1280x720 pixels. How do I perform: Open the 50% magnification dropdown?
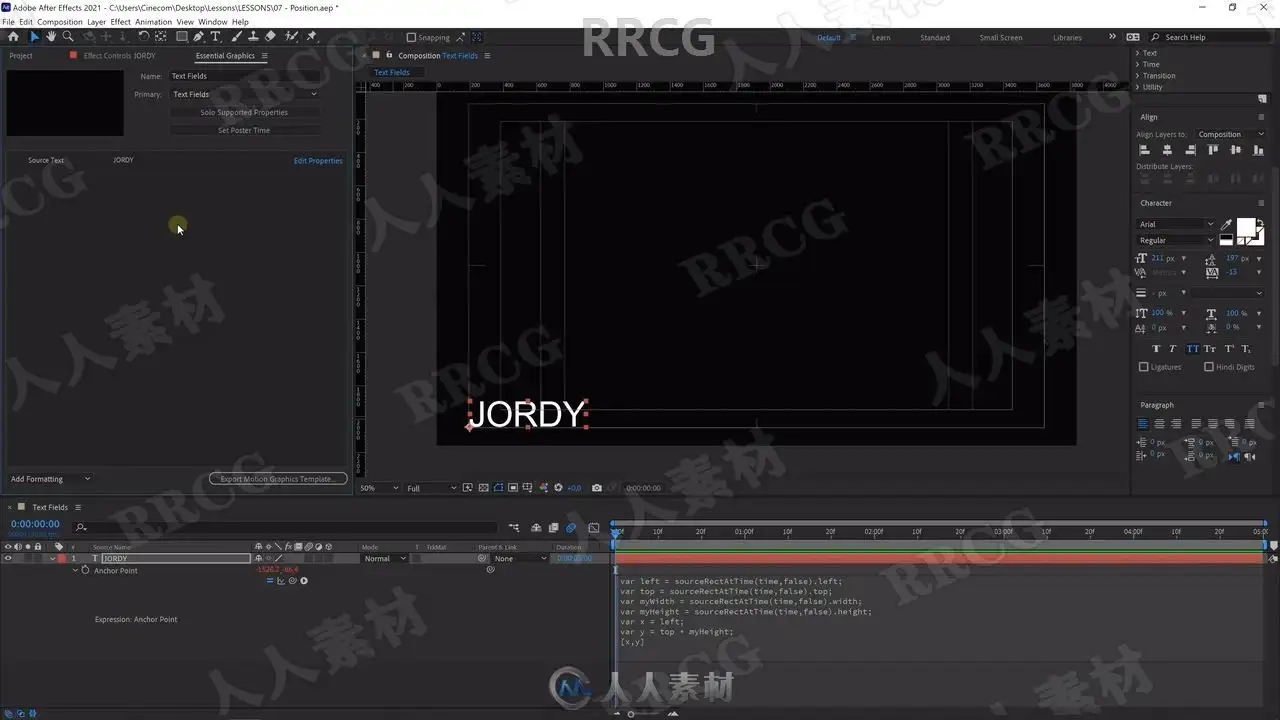(379, 488)
